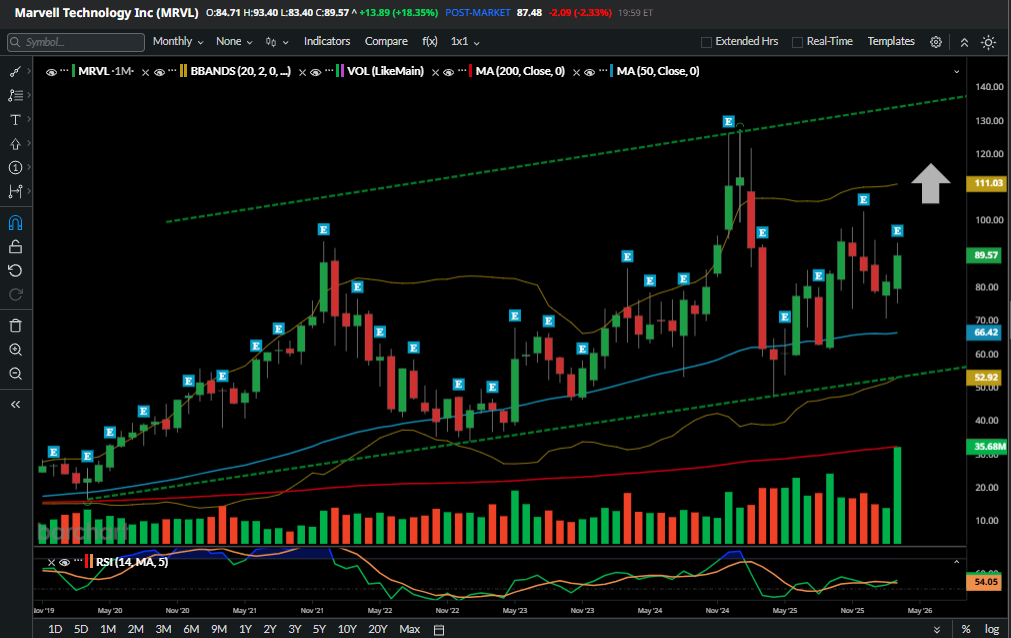Image resolution: width=1011 pixels, height=638 pixels.
Task: Hide the VOL indicator eye
Action: tap(315, 72)
